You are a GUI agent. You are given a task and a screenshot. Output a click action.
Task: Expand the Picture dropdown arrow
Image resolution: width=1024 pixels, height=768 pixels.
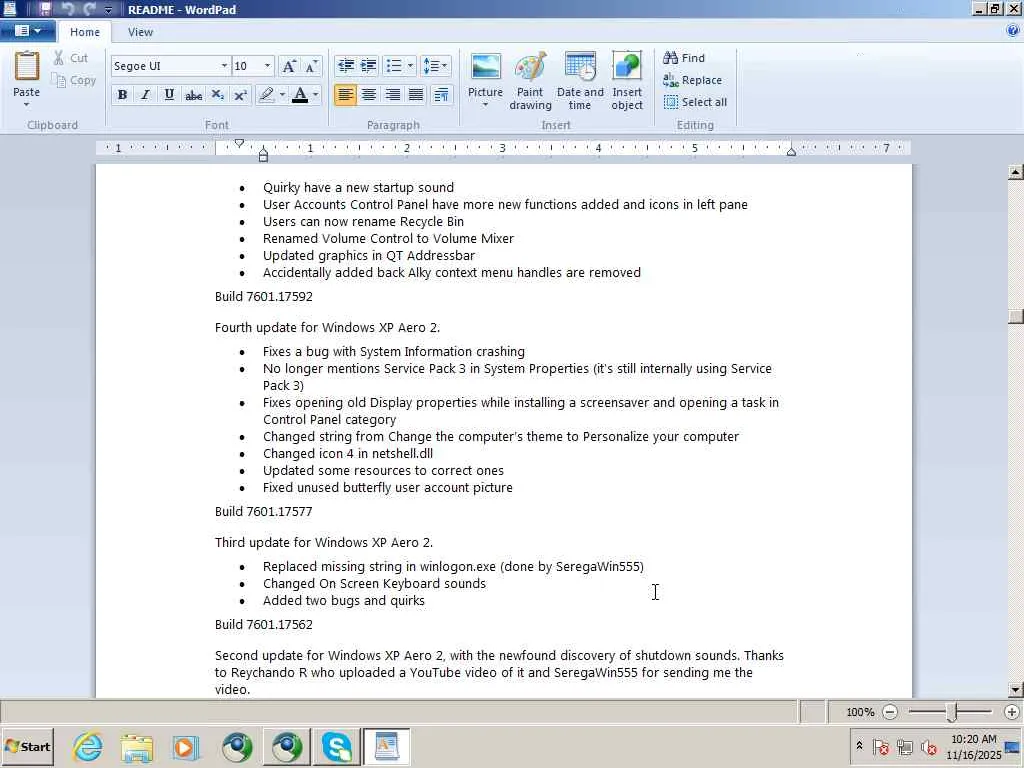[485, 105]
